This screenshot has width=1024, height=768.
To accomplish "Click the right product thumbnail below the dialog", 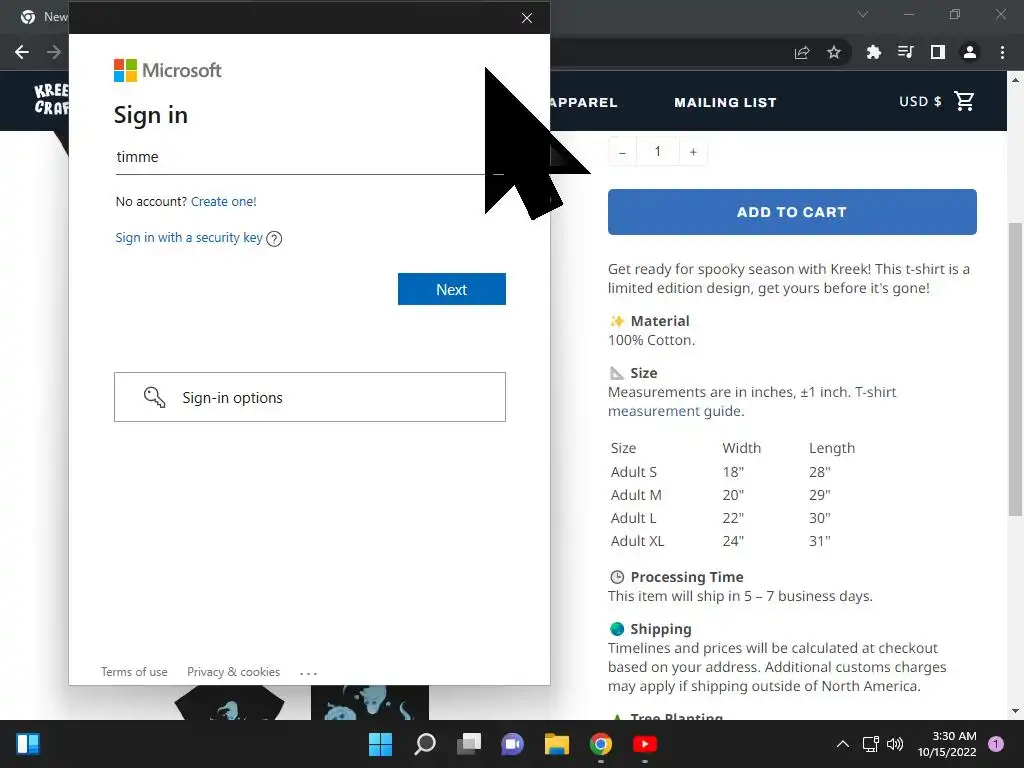I will point(370,703).
